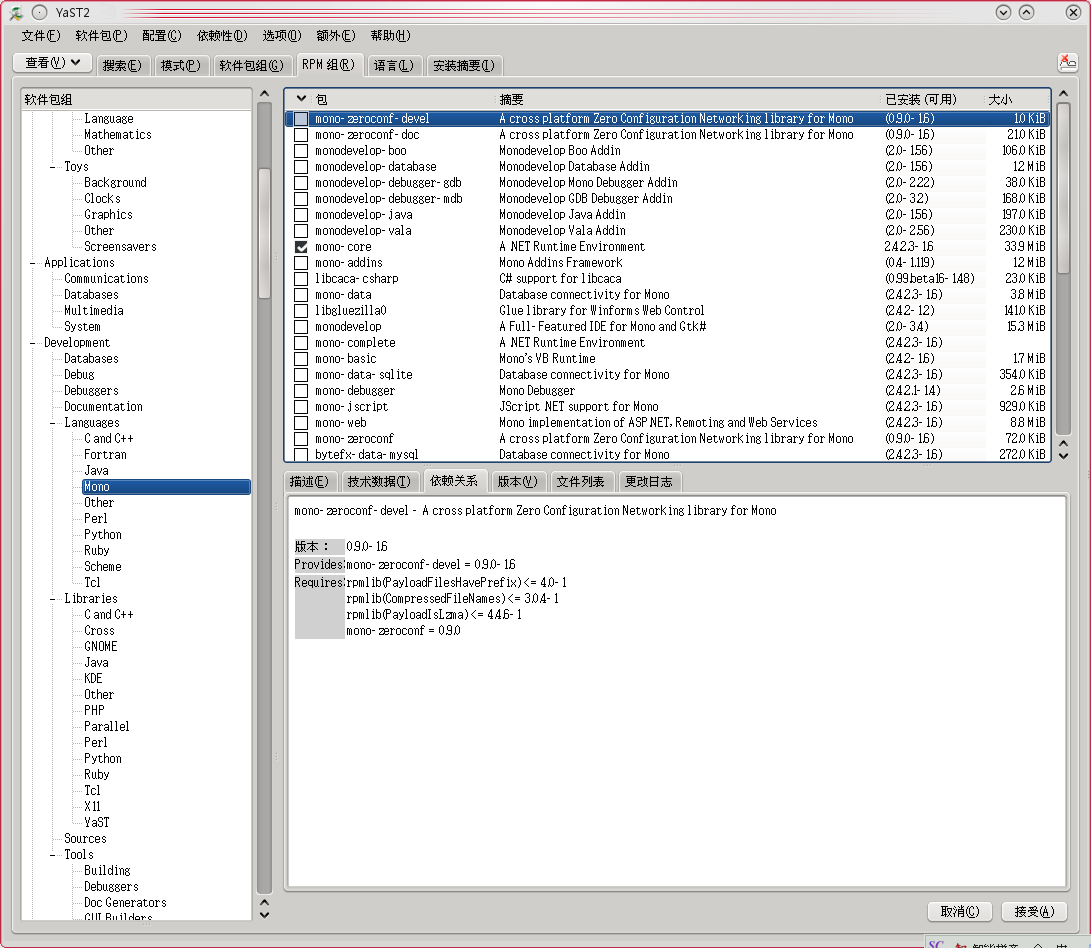Check the libcaca-csharp package box
Viewport: 1091px width, 948px height.
(x=301, y=279)
